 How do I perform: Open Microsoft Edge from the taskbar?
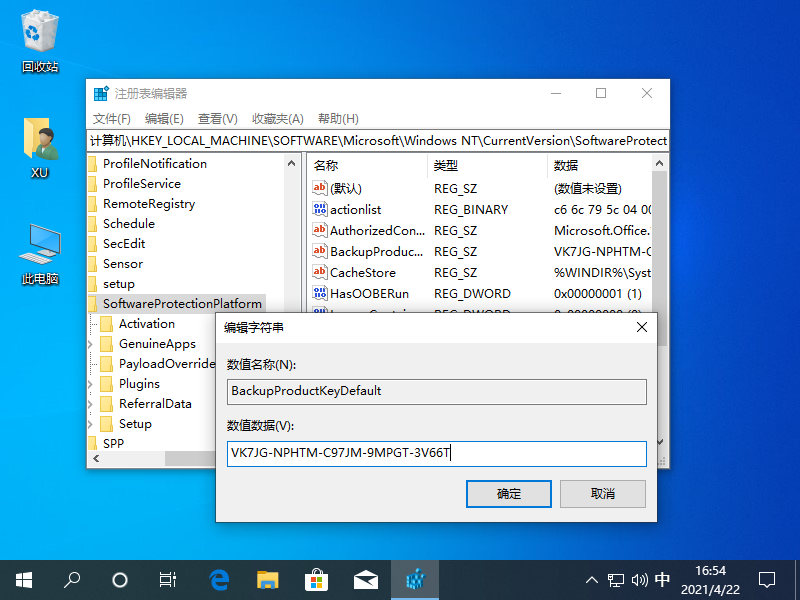tap(219, 579)
